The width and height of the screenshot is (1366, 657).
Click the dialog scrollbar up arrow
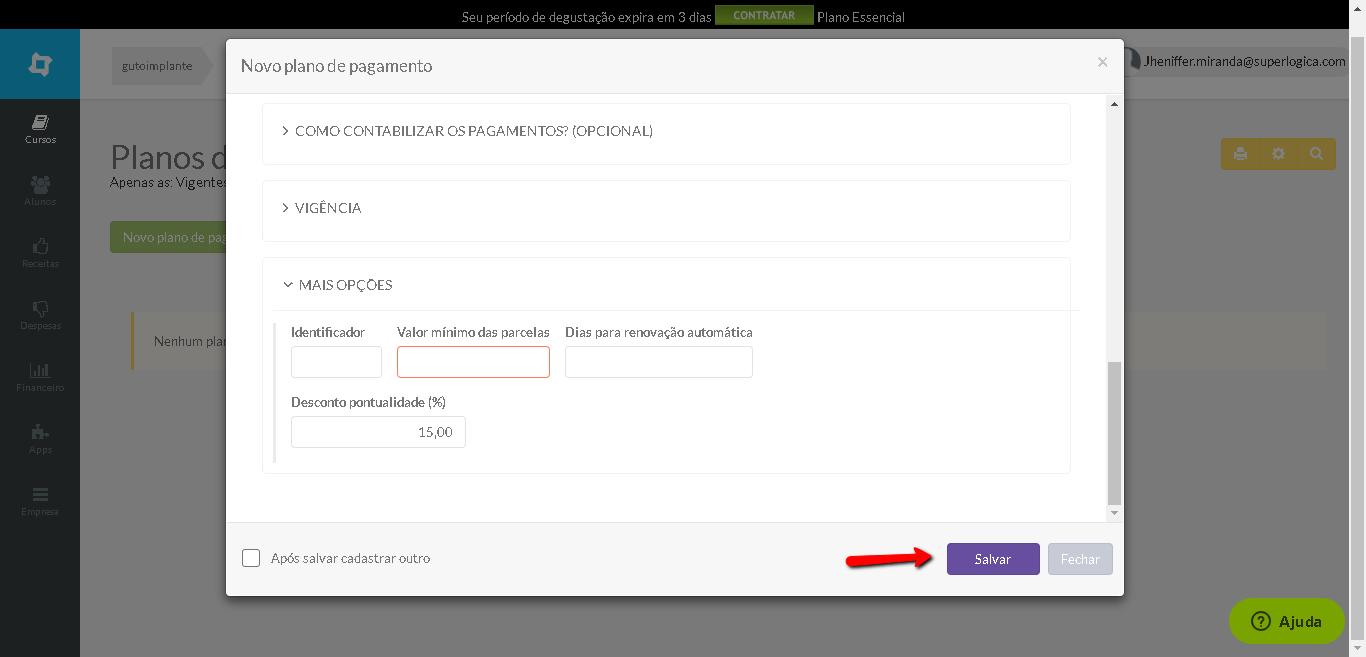tap(1115, 104)
